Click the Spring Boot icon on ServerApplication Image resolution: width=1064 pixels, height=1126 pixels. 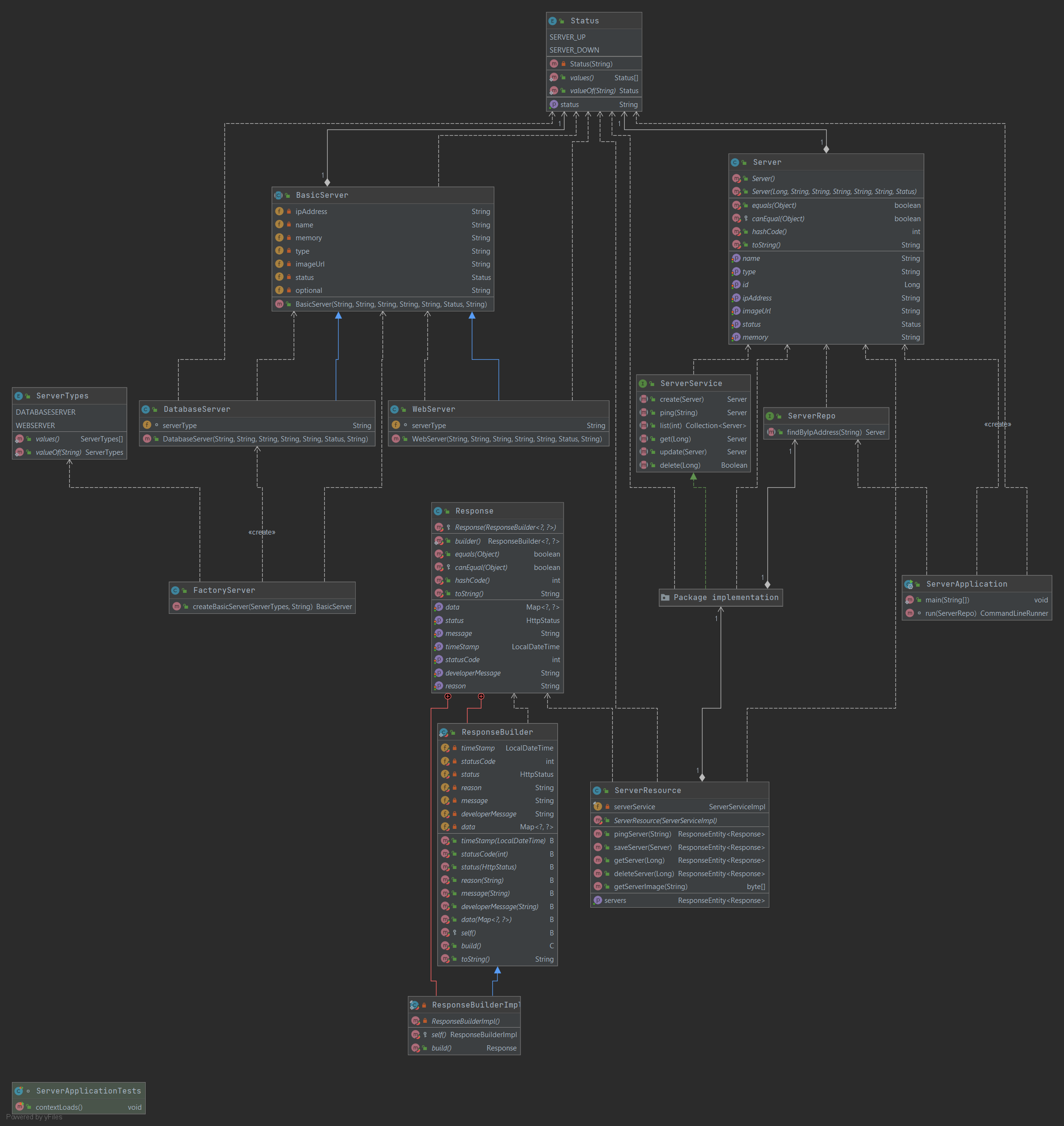910,584
